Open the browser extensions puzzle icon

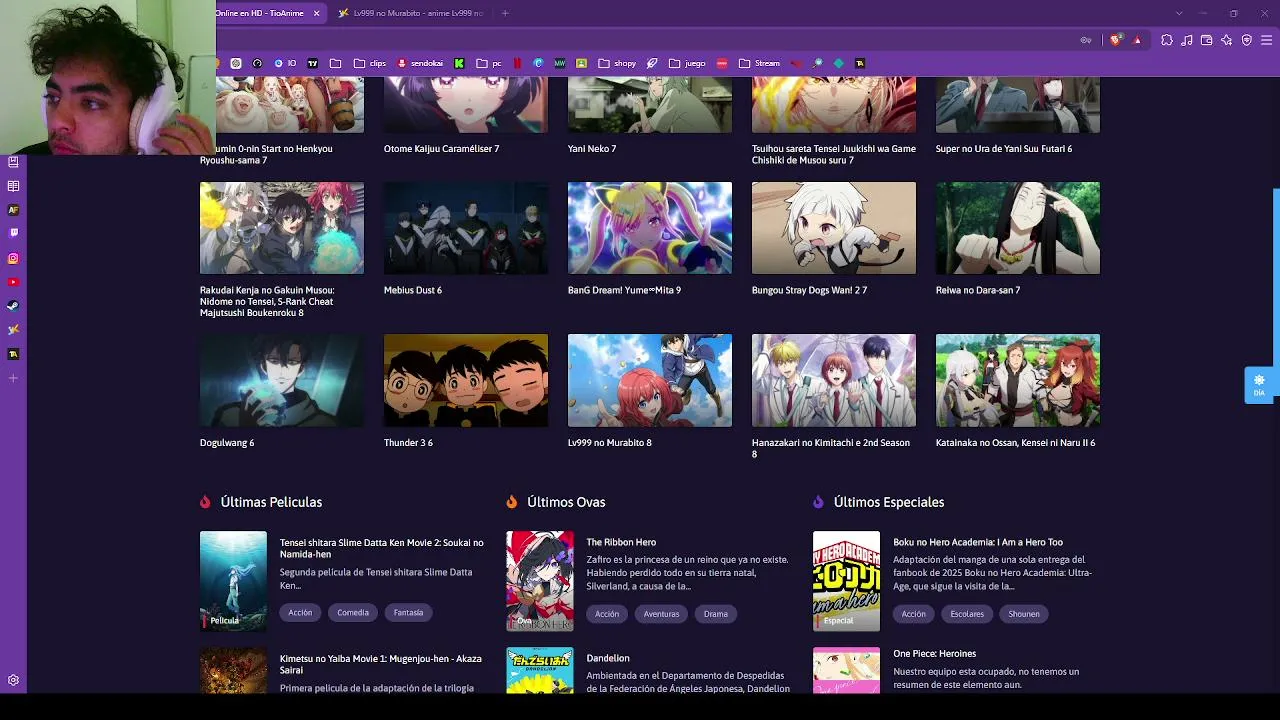pyautogui.click(x=1166, y=40)
